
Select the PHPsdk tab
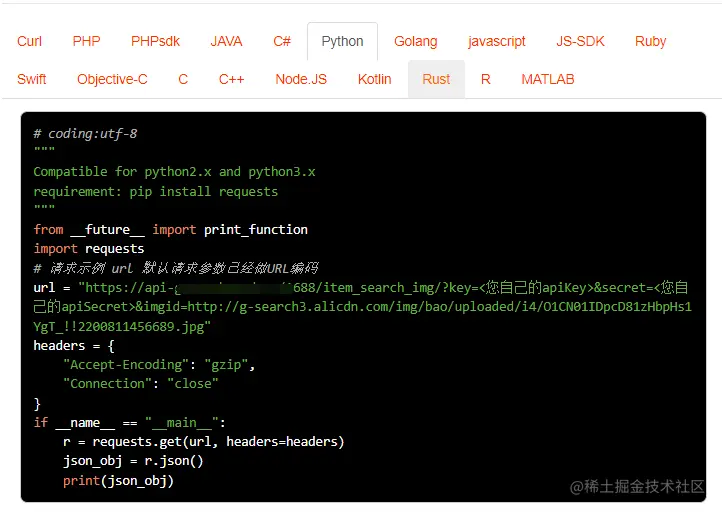(155, 41)
